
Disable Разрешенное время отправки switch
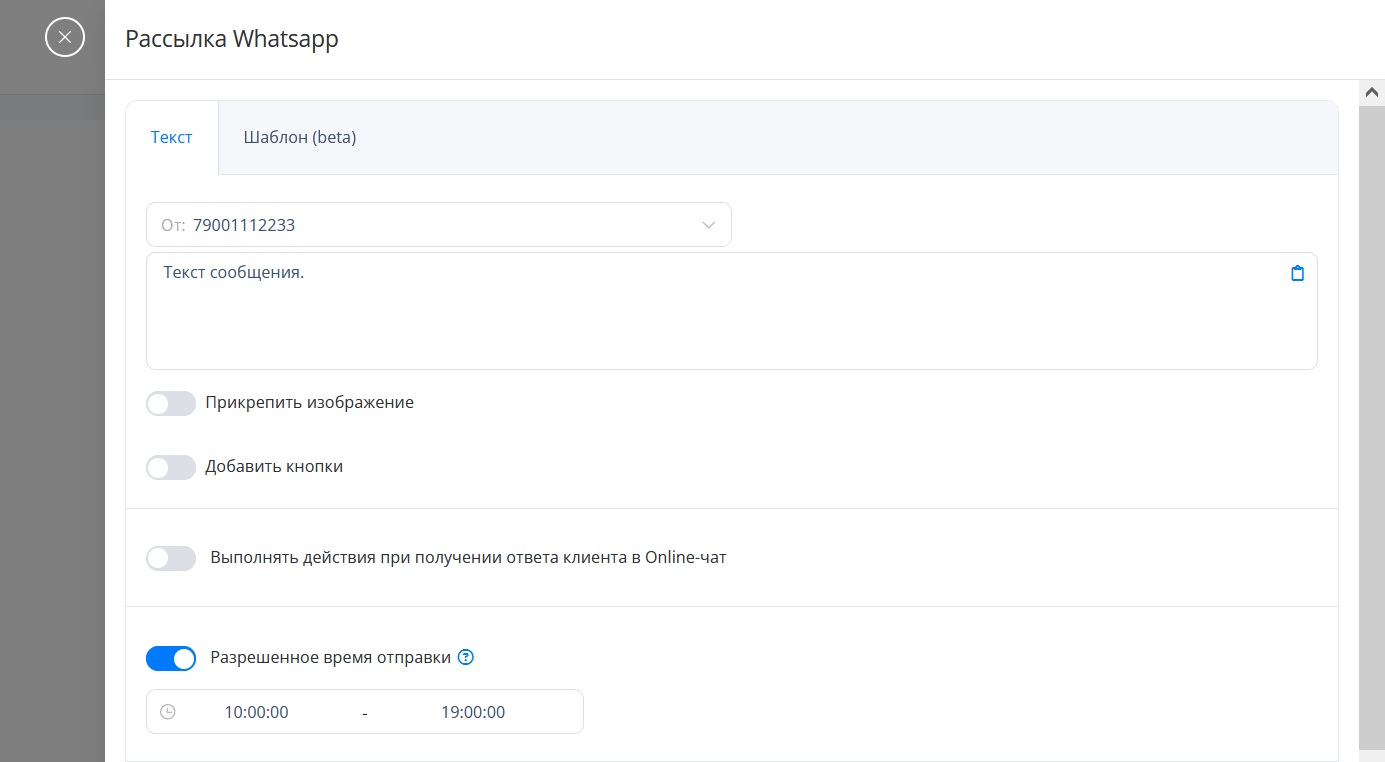[171, 658]
